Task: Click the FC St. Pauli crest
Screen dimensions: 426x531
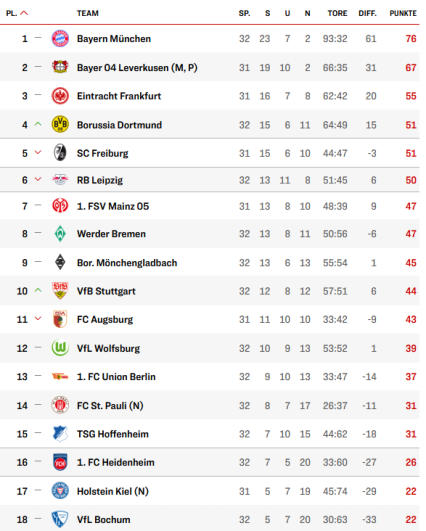Action: click(60, 405)
